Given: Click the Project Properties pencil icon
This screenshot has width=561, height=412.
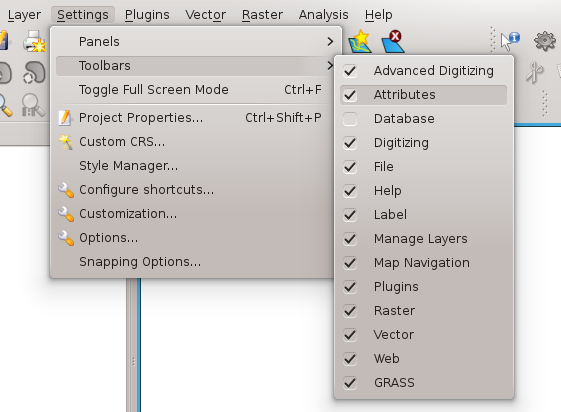Looking at the screenshot, I should coord(65,118).
